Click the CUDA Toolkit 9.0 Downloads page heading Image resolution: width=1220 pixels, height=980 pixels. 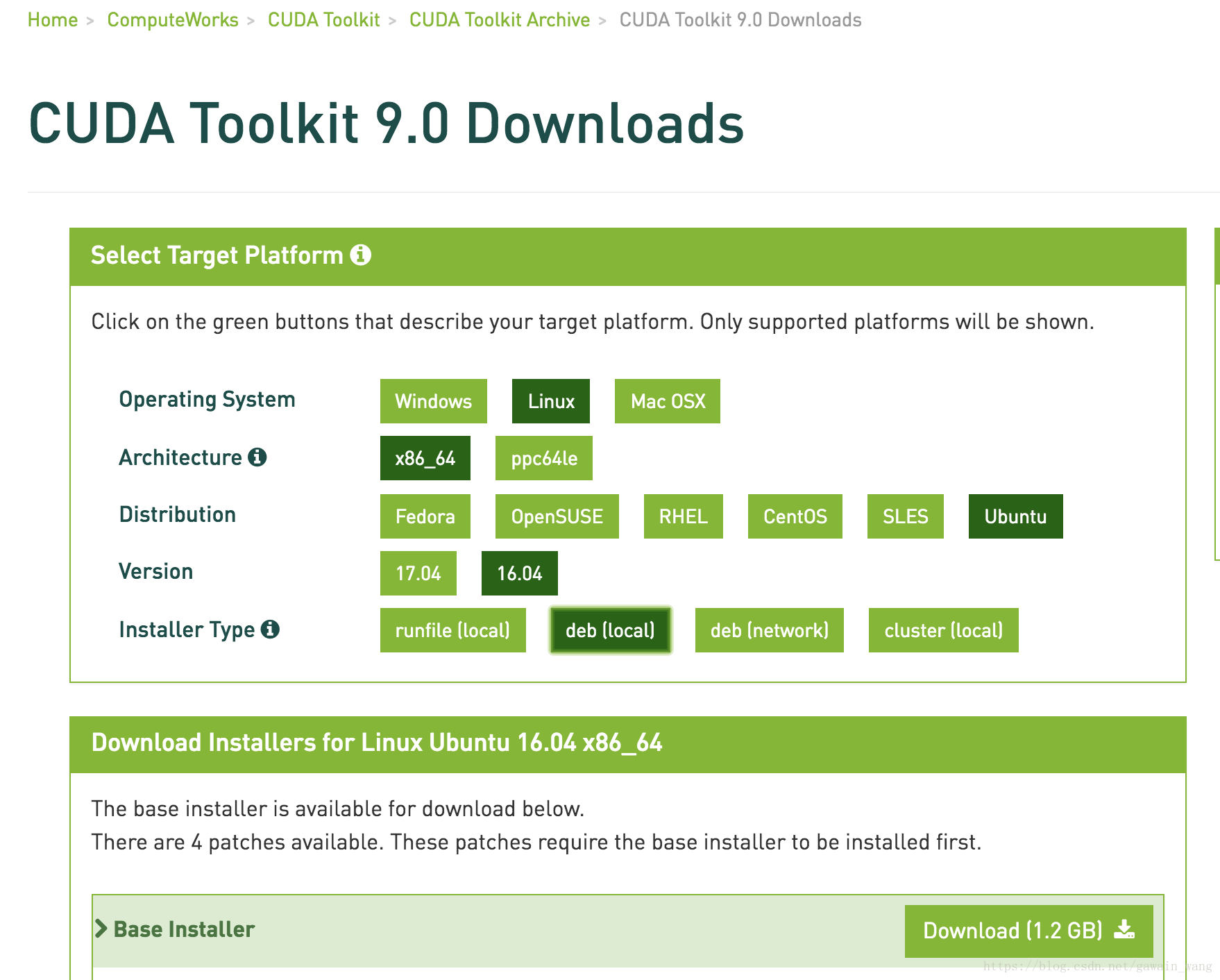click(387, 124)
